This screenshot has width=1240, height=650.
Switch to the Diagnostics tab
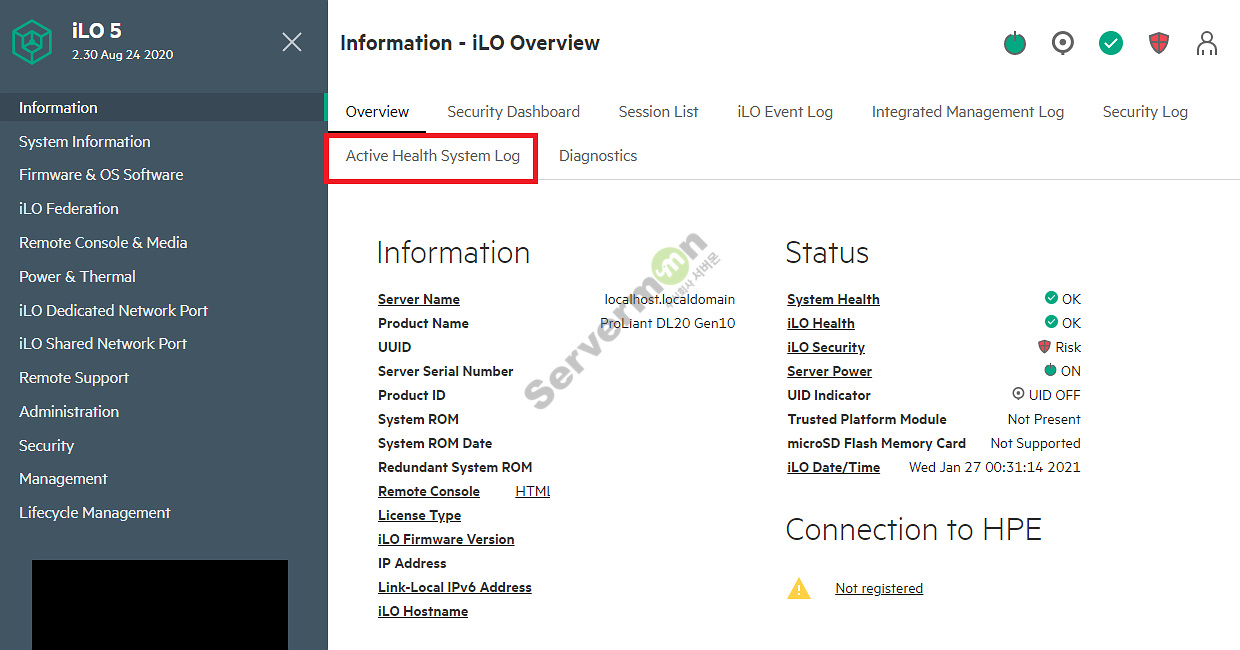pos(598,156)
